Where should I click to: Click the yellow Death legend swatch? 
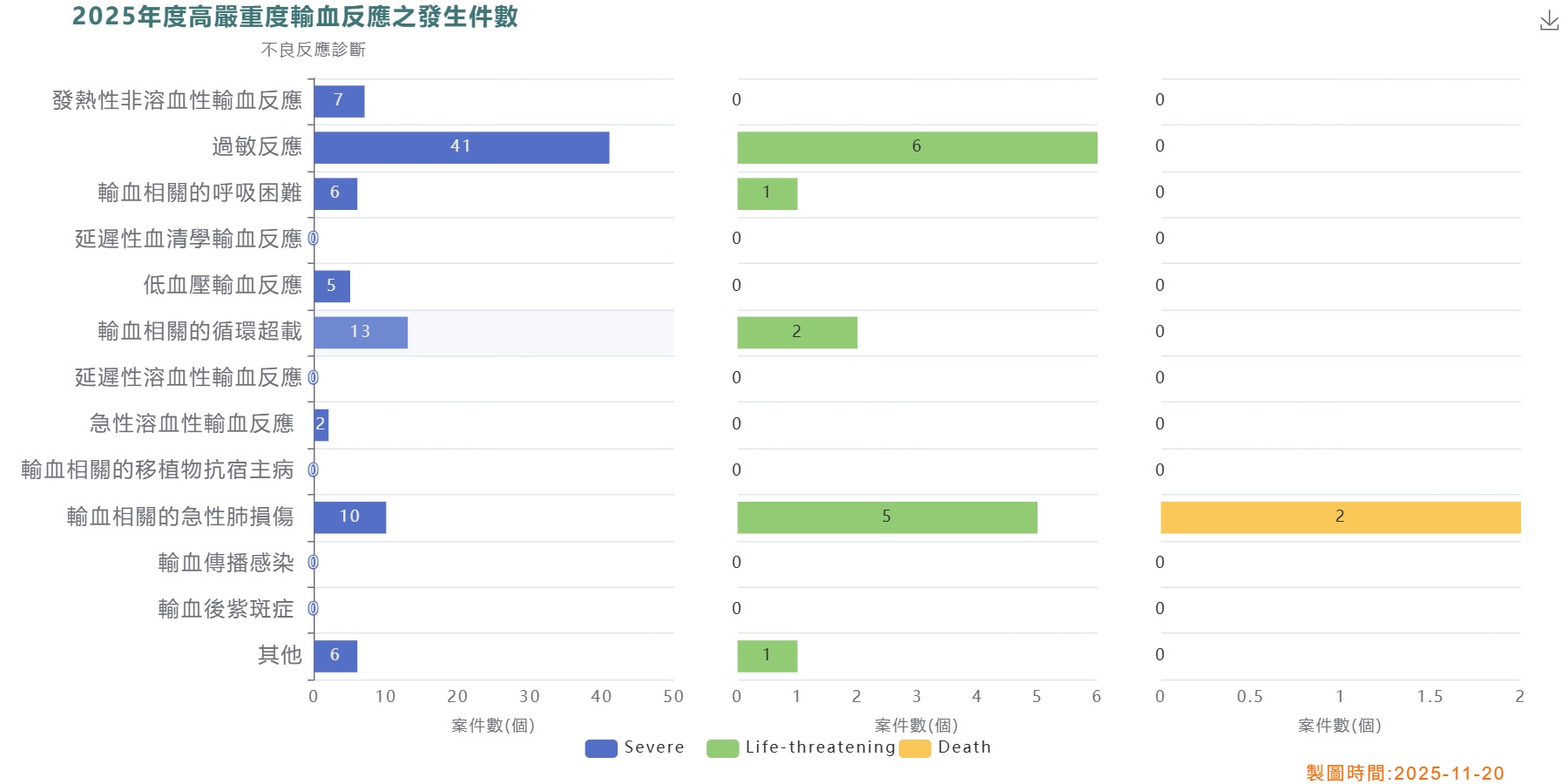point(915,748)
